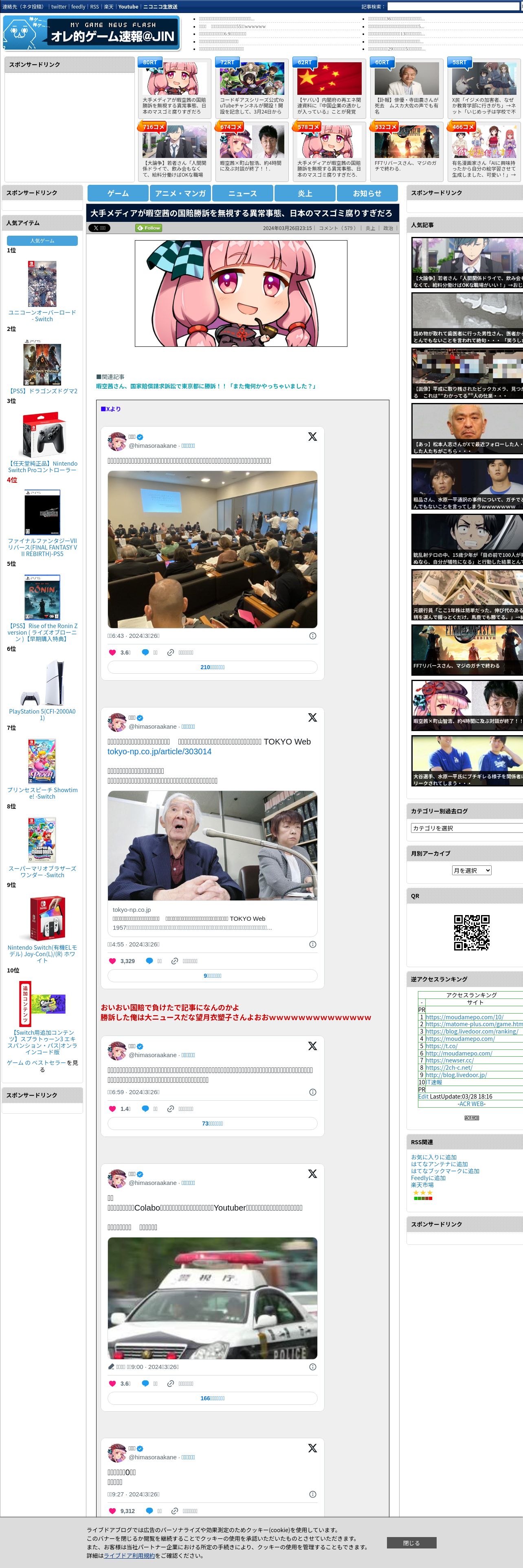
Task: Click the green feedly Follow button
Action: pyautogui.click(x=148, y=228)
